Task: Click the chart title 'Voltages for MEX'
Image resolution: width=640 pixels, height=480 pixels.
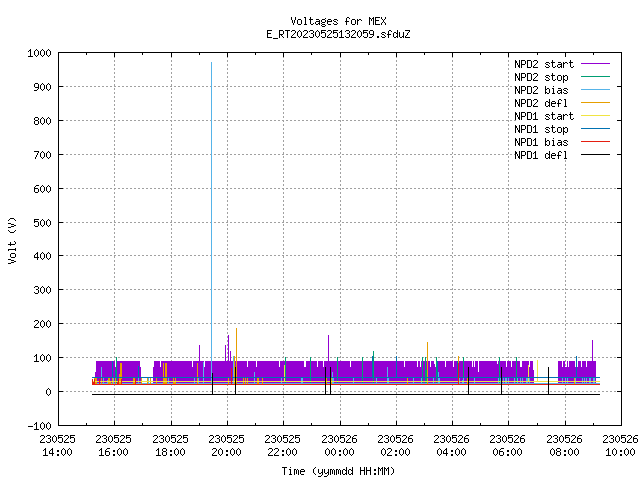Action: (x=338, y=21)
